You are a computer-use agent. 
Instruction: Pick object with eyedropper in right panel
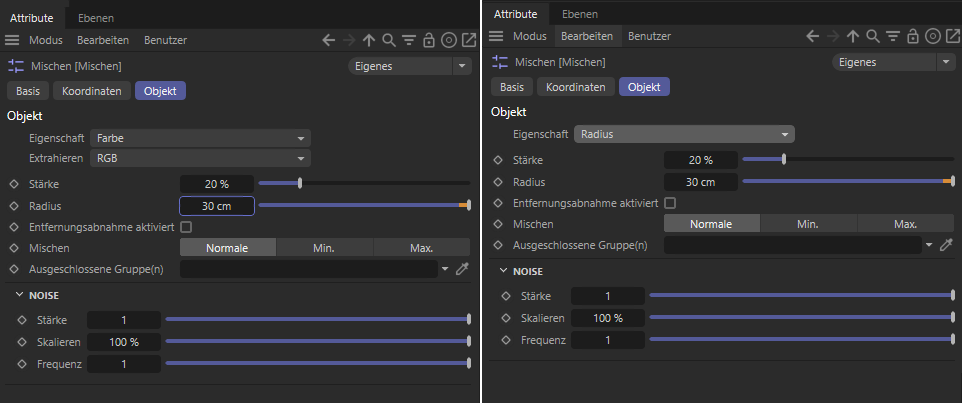tap(946, 245)
